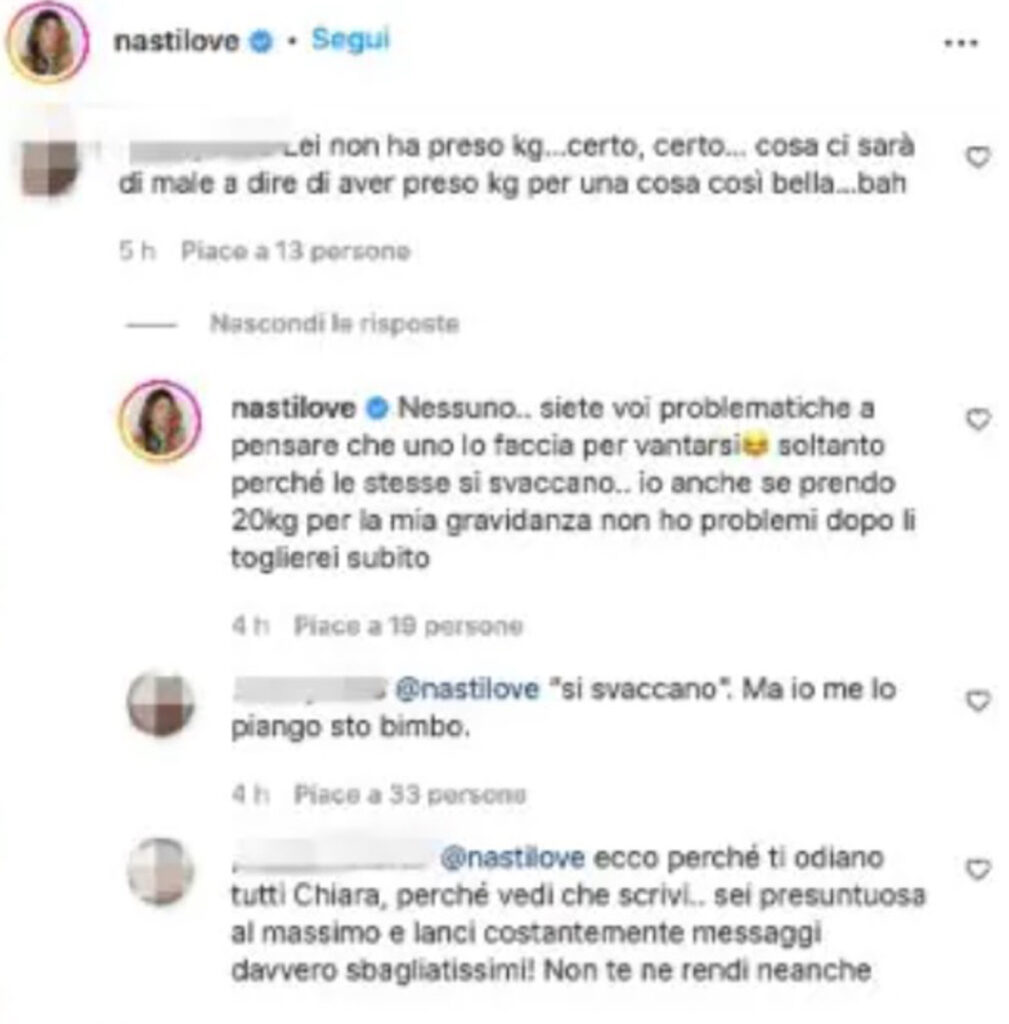Open the nastilove username in the reply
This screenshot has height=1024, width=1009.
tap(293, 409)
